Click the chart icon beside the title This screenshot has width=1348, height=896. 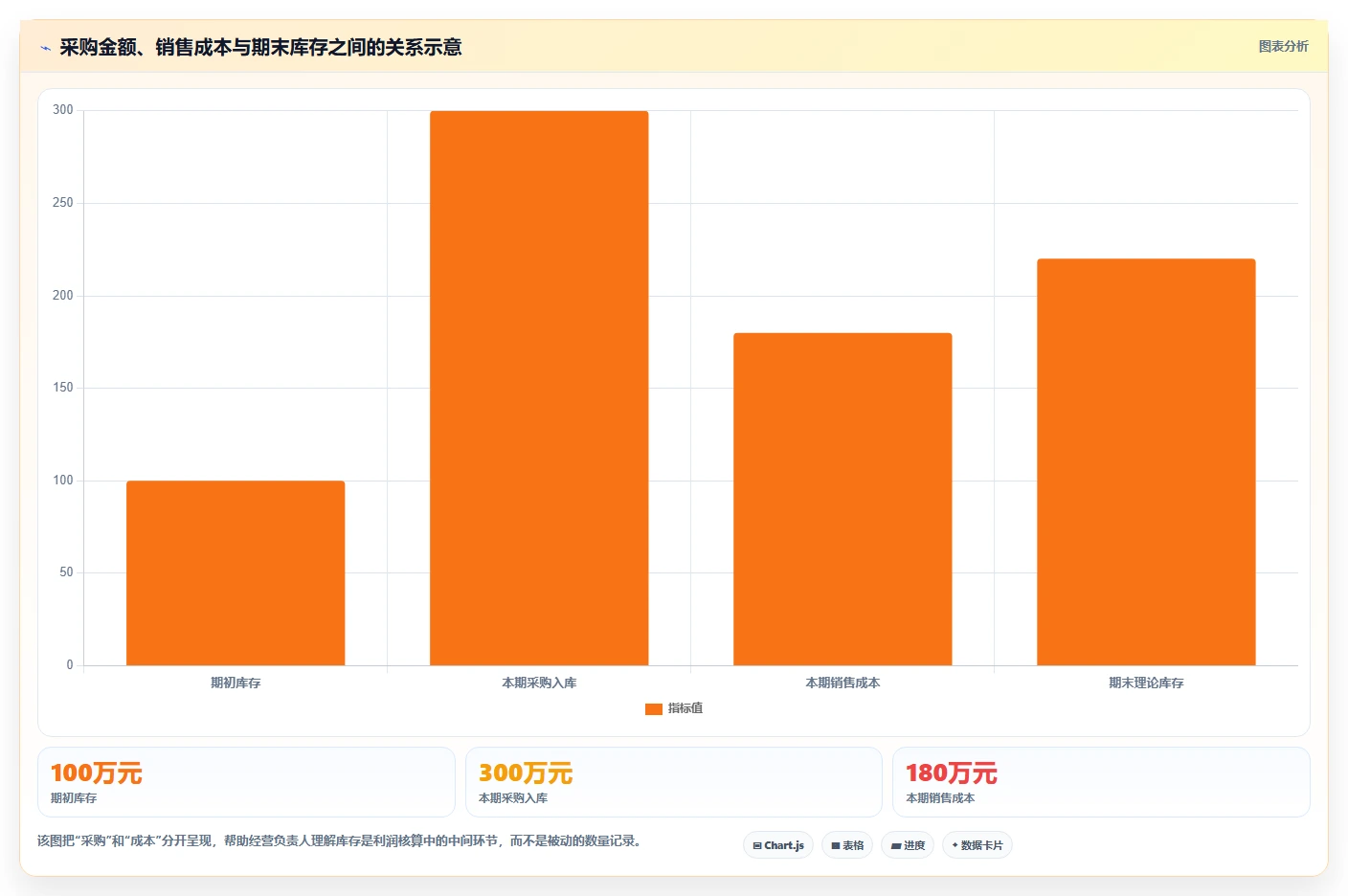coord(45,48)
